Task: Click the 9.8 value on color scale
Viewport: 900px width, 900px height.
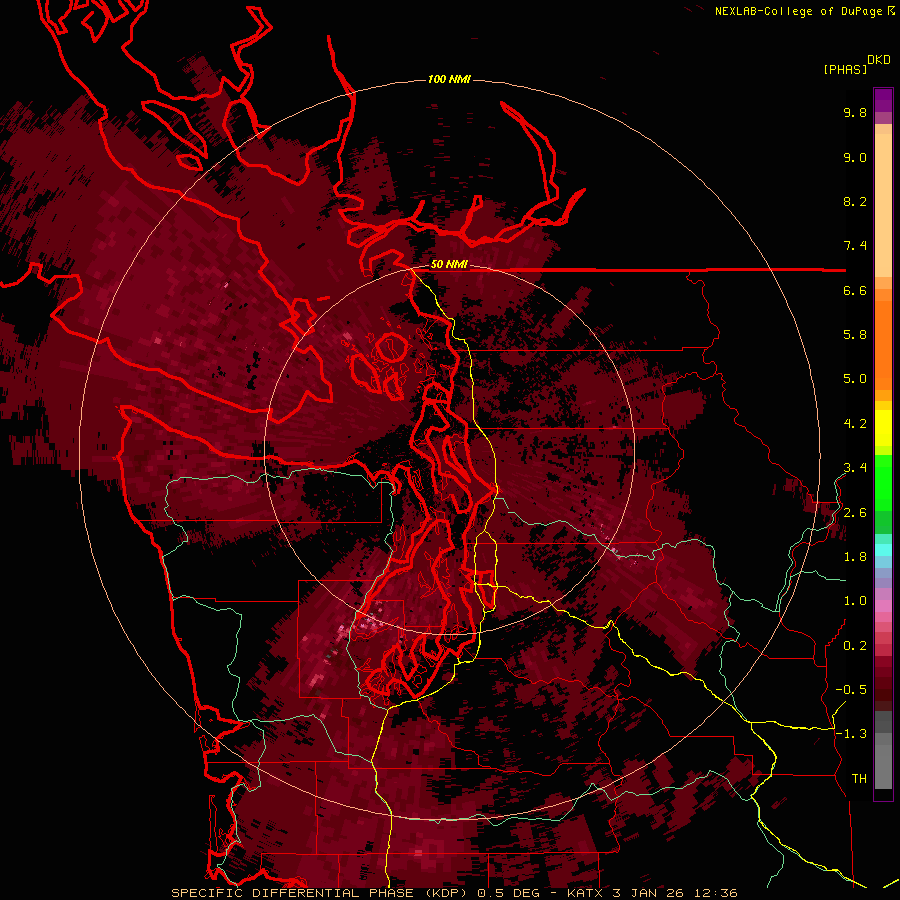Action: click(x=855, y=113)
